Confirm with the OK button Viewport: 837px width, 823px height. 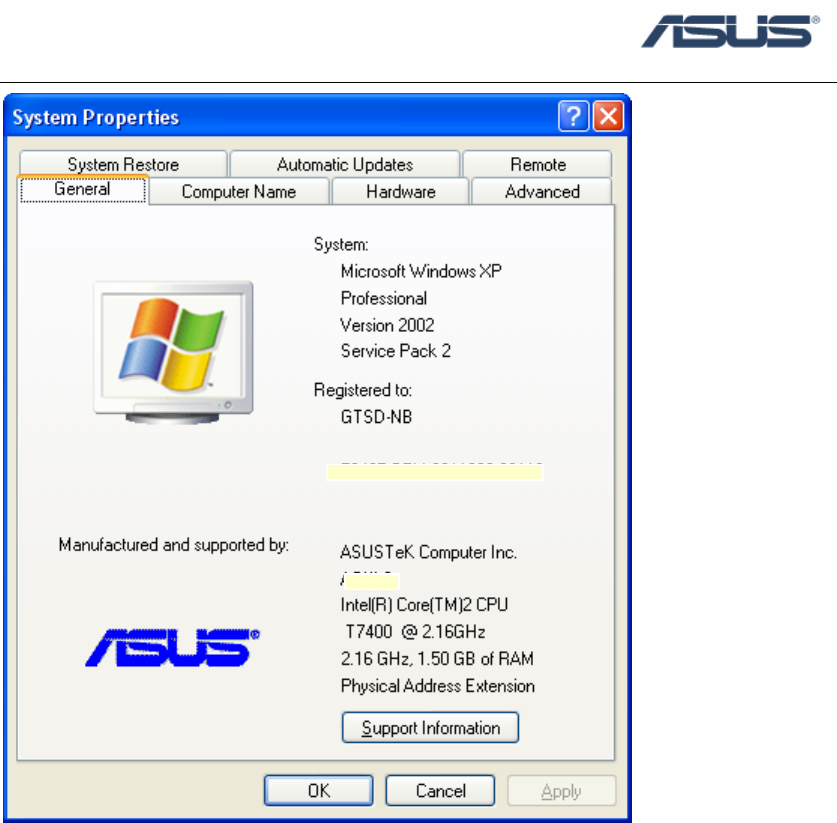pos(319,790)
